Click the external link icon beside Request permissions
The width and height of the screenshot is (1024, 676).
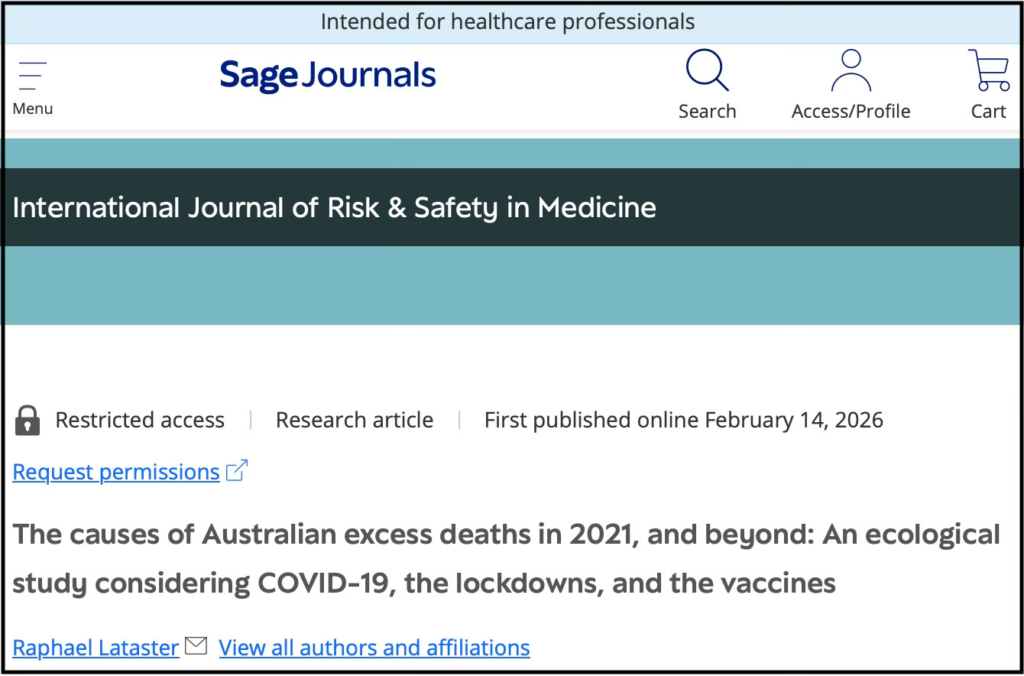[237, 471]
